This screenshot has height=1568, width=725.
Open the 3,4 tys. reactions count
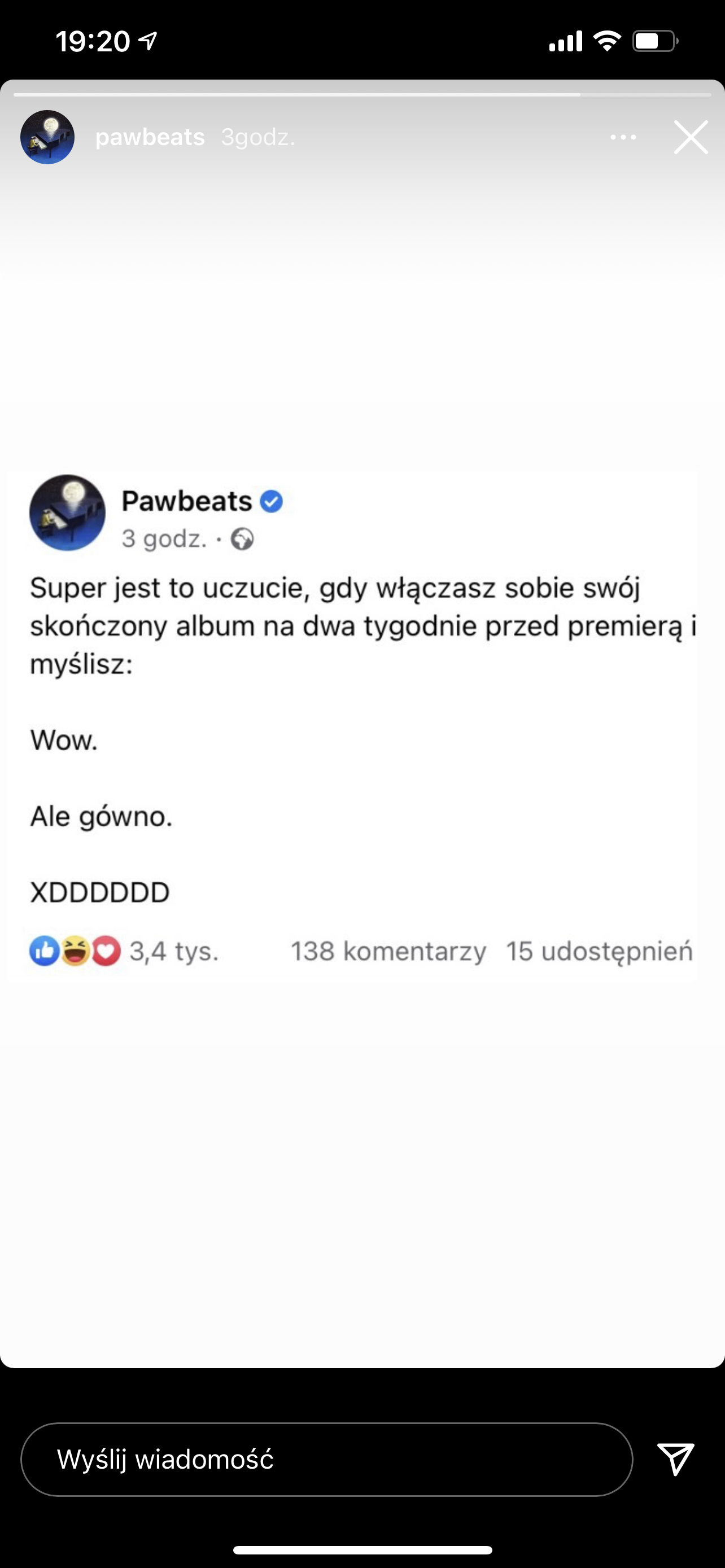click(174, 951)
